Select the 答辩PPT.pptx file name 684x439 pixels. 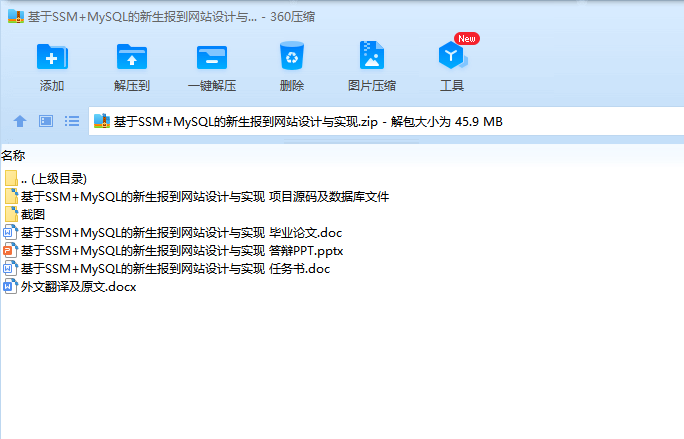click(182, 251)
